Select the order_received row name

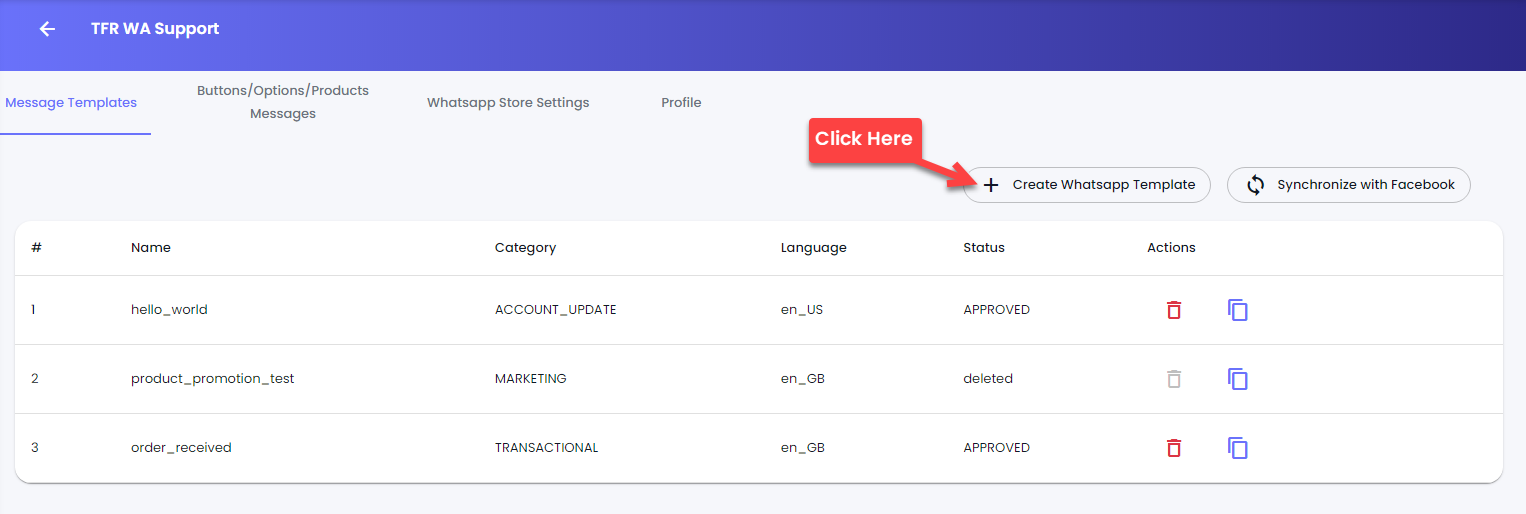click(x=181, y=448)
